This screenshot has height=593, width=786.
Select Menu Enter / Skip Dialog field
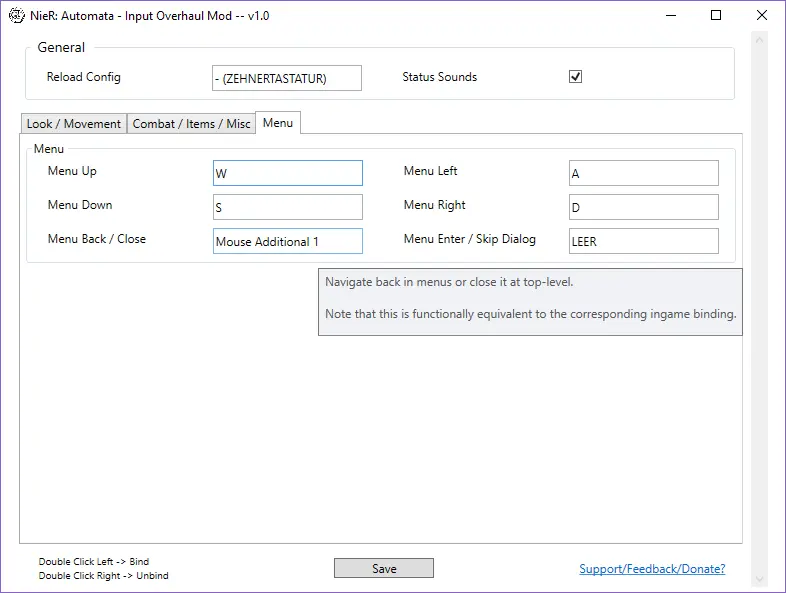coord(644,241)
